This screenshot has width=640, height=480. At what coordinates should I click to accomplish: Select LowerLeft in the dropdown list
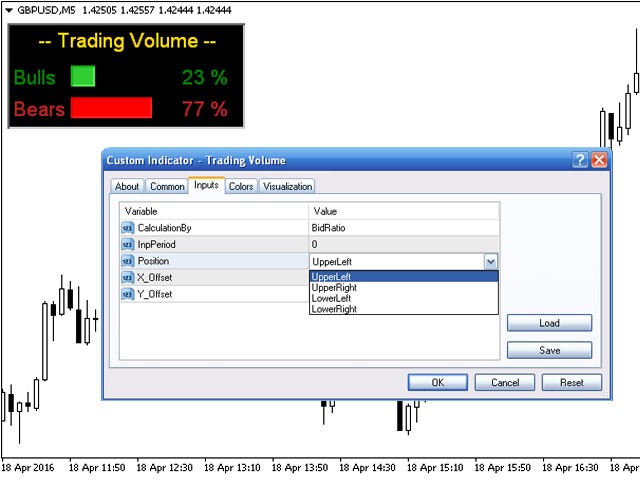pos(404,298)
